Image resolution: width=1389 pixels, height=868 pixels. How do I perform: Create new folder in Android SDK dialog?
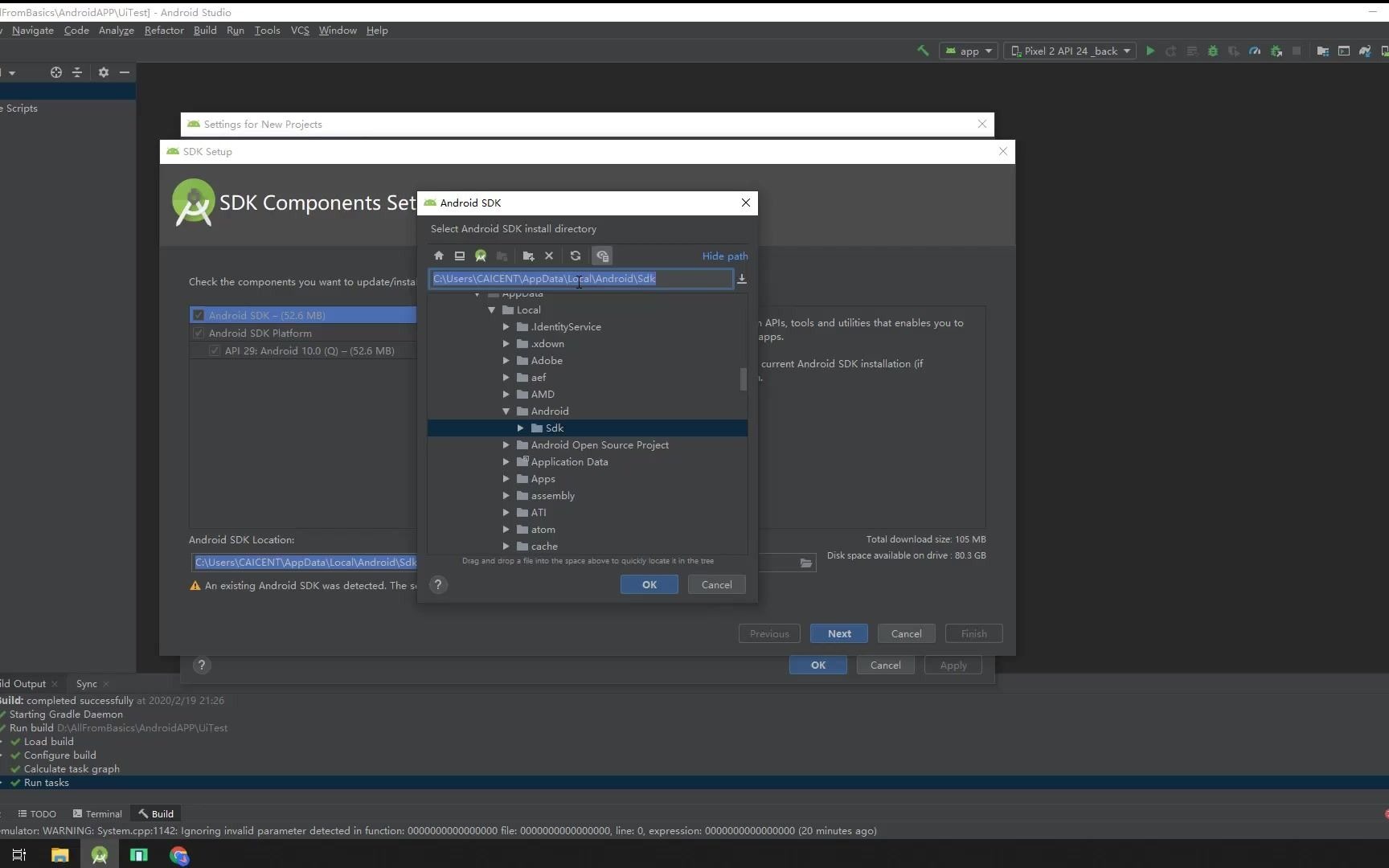click(x=528, y=256)
